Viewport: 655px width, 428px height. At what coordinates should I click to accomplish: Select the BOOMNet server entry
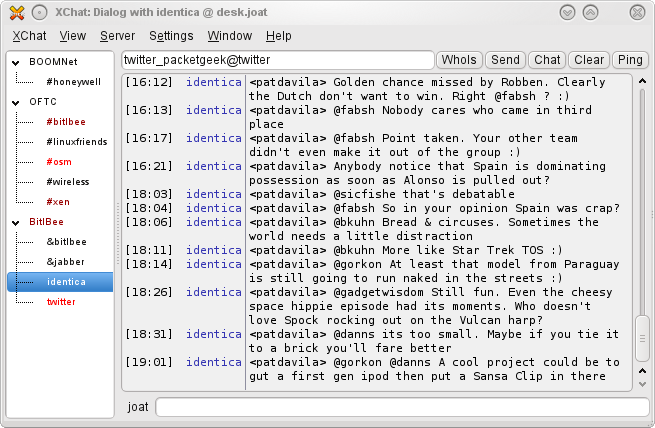[x=53, y=62]
